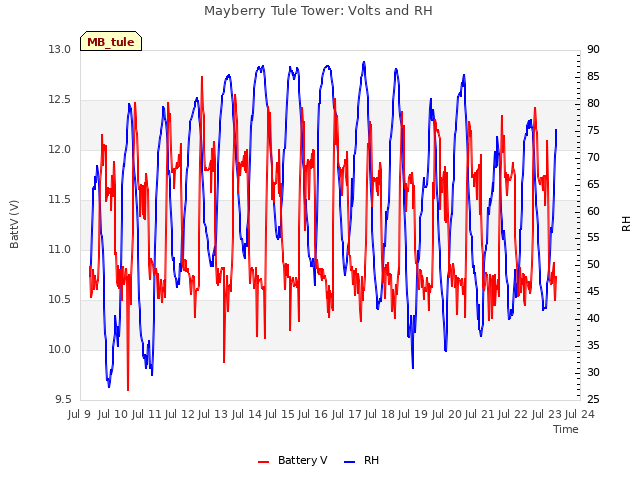
Task: Click the Jul 14 date tick
Action: click(x=246, y=414)
